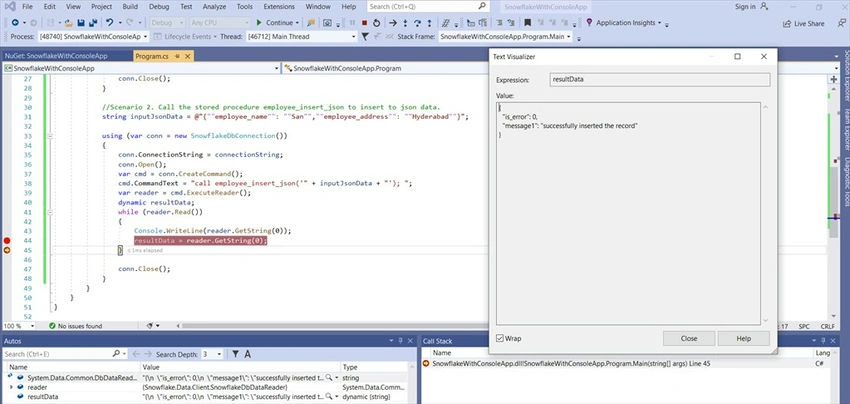Click the top Search (Ctrl+Q) box
Image resolution: width=850 pixels, height=404 pixels.
click(428, 7)
